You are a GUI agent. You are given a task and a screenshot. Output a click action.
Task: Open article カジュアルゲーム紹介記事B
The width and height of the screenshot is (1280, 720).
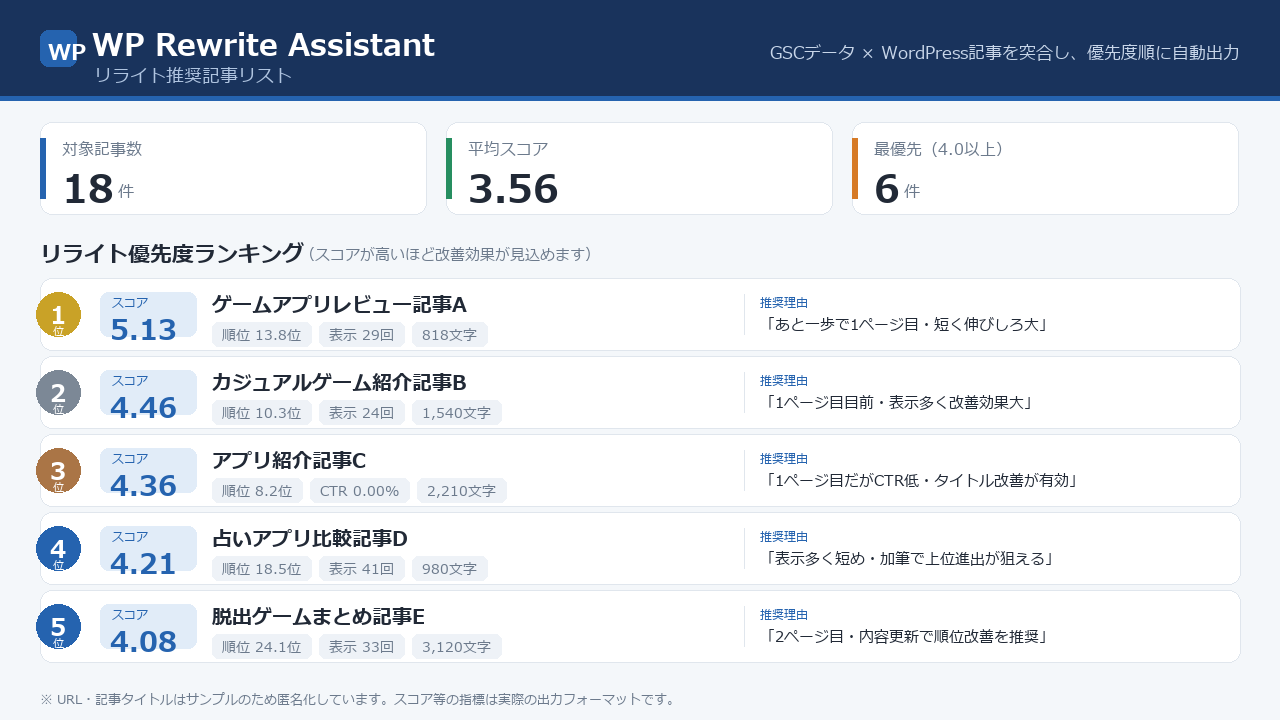pos(339,382)
